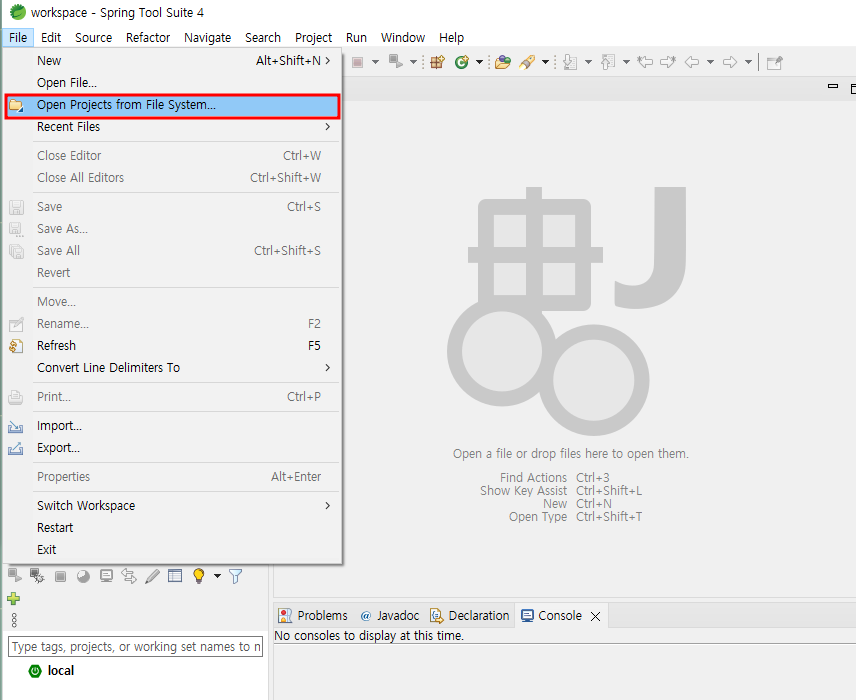The image size is (856, 700).
Task: Open dropdown beside Previous Annotation icon
Action: (626, 62)
